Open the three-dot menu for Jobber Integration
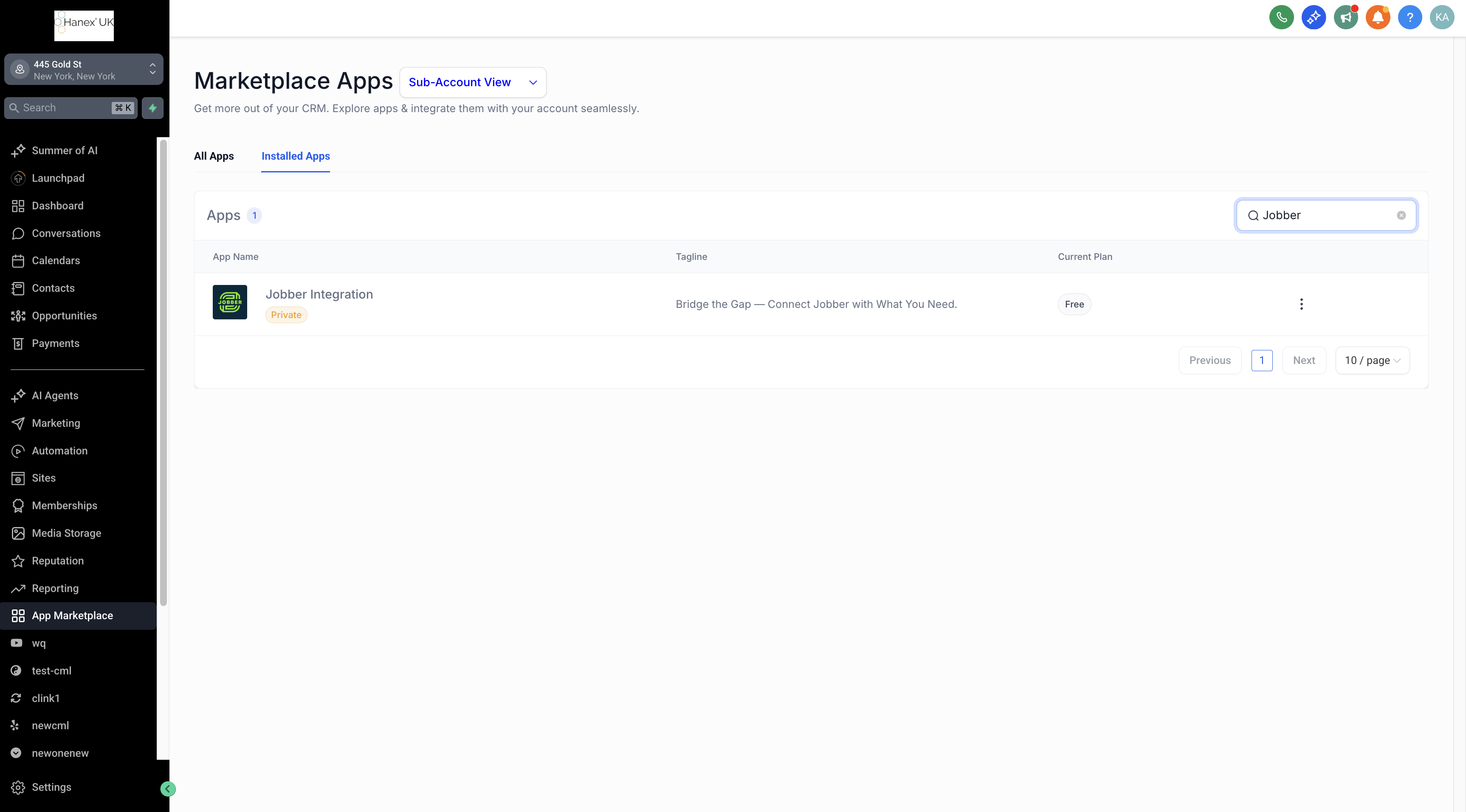The width and height of the screenshot is (1466, 812). coord(1301,304)
